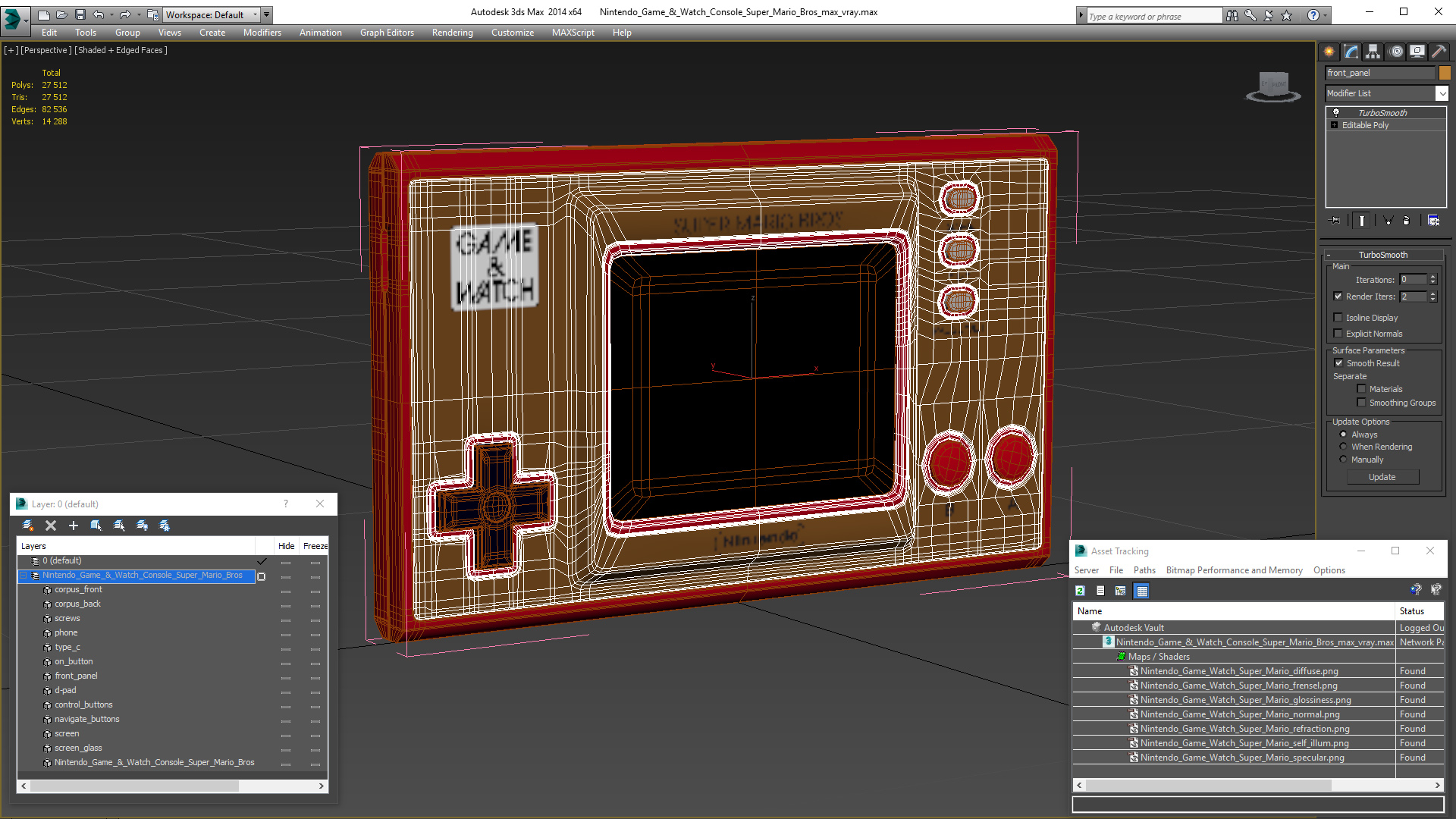Click the Open File icon
Viewport: 1456px width, 819px height.
pos(61,14)
